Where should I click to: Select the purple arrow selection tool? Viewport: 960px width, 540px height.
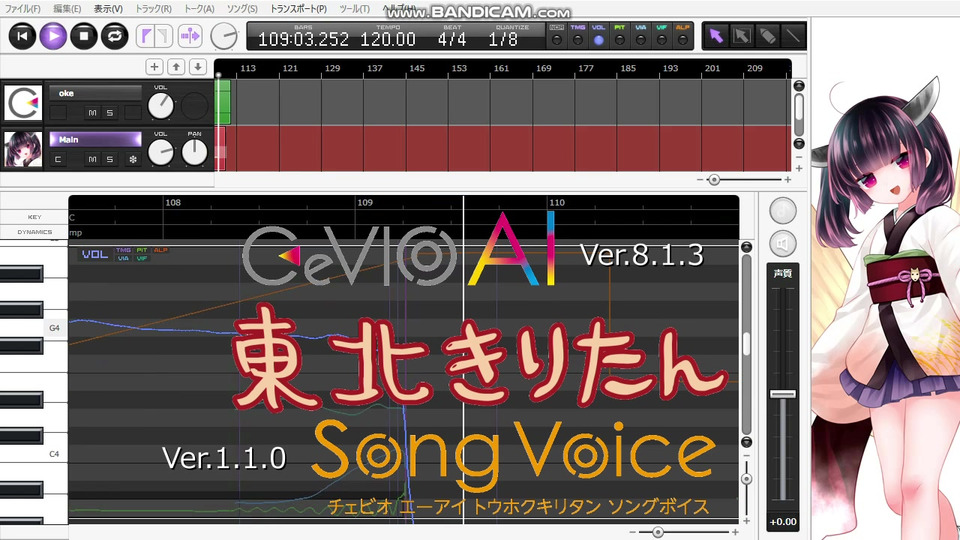point(716,36)
